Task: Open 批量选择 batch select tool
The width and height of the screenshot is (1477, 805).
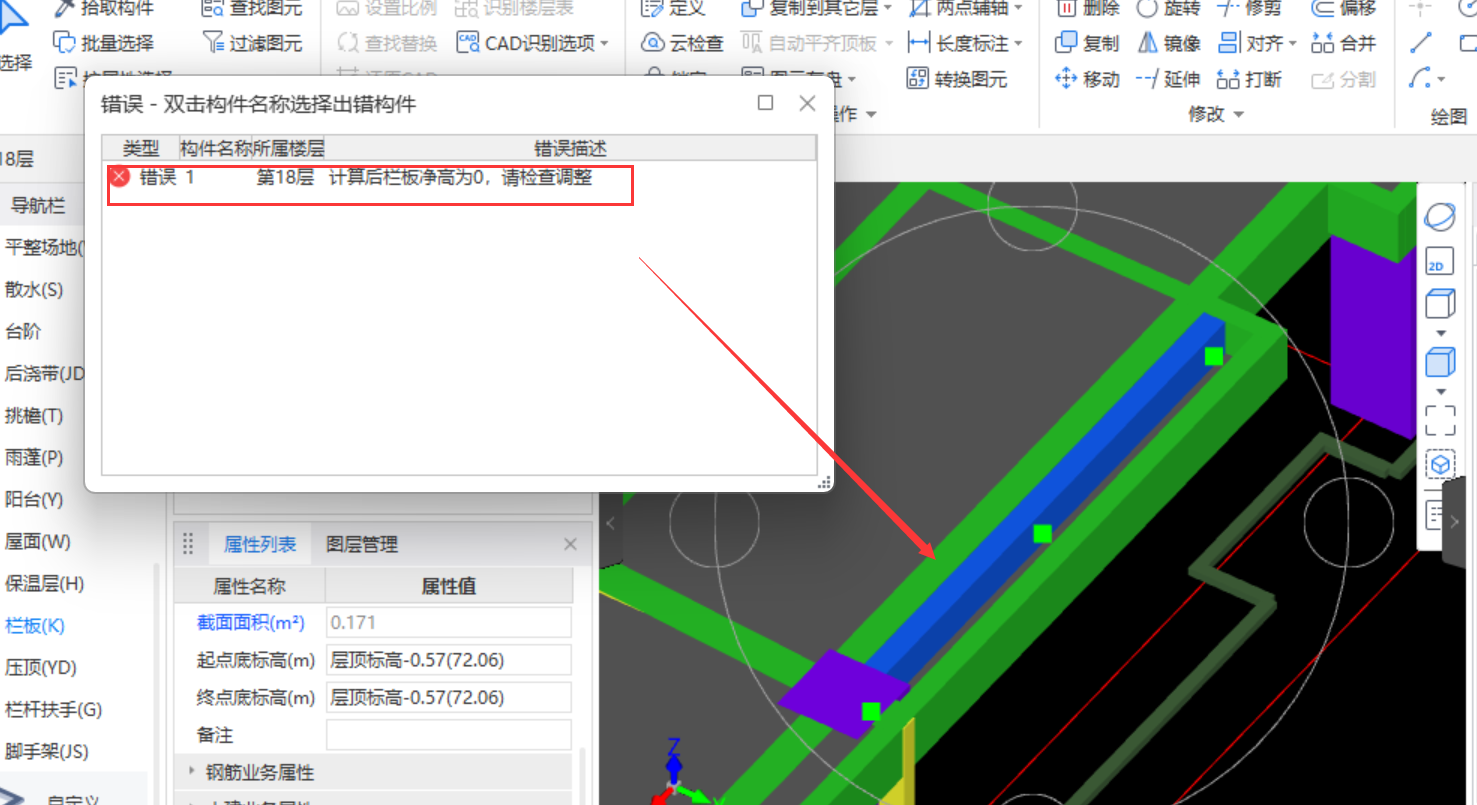Action: (103, 43)
